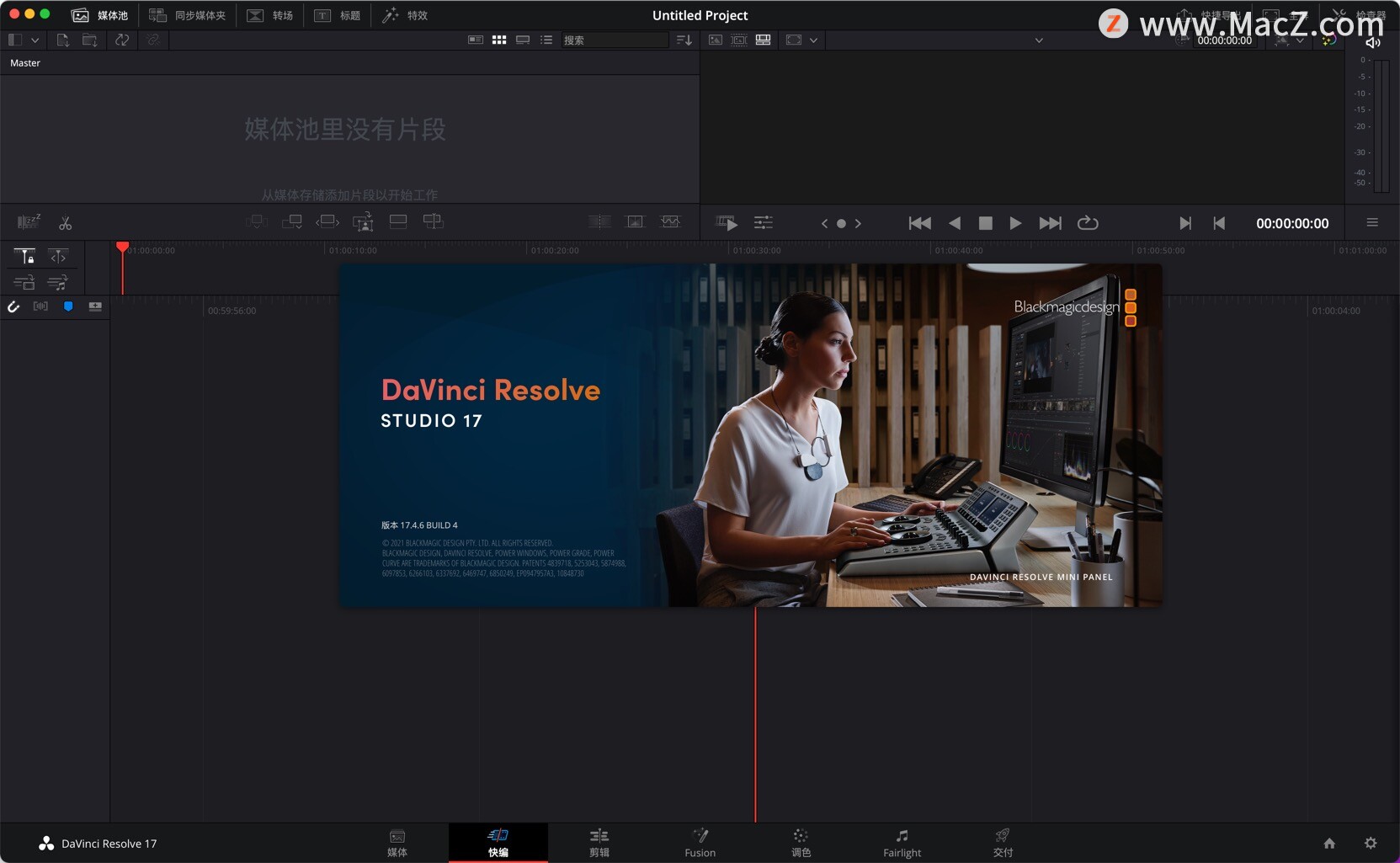Click the import media folder icon
1400x863 pixels.
click(89, 40)
